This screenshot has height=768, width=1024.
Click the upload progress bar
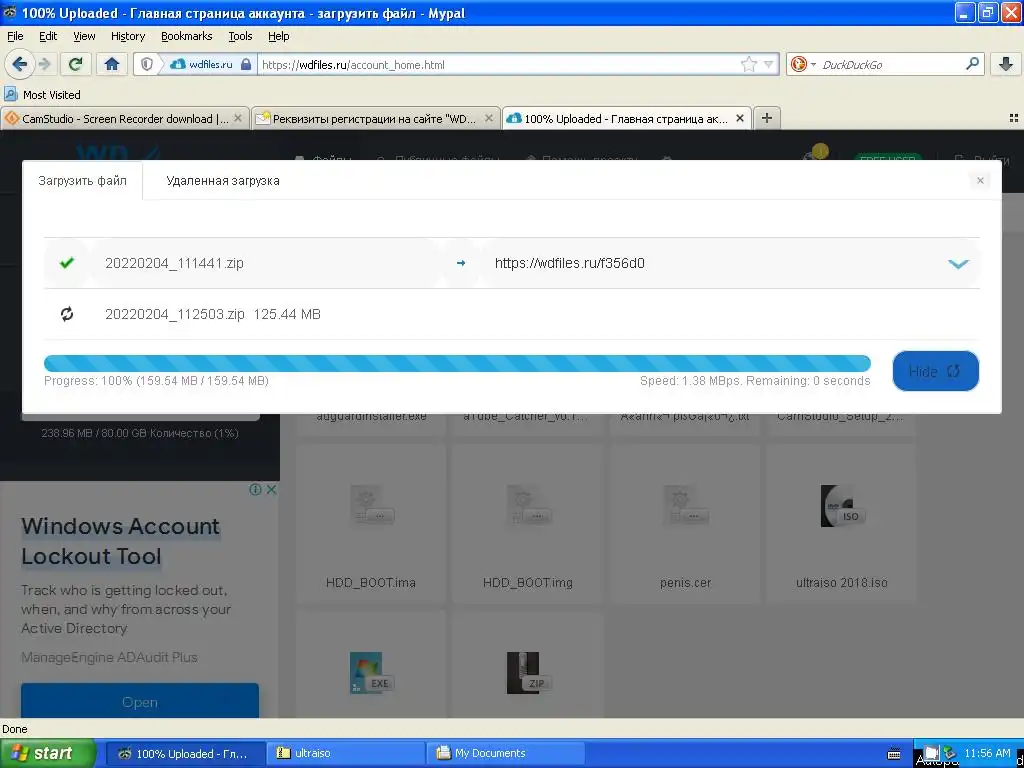(x=457, y=363)
